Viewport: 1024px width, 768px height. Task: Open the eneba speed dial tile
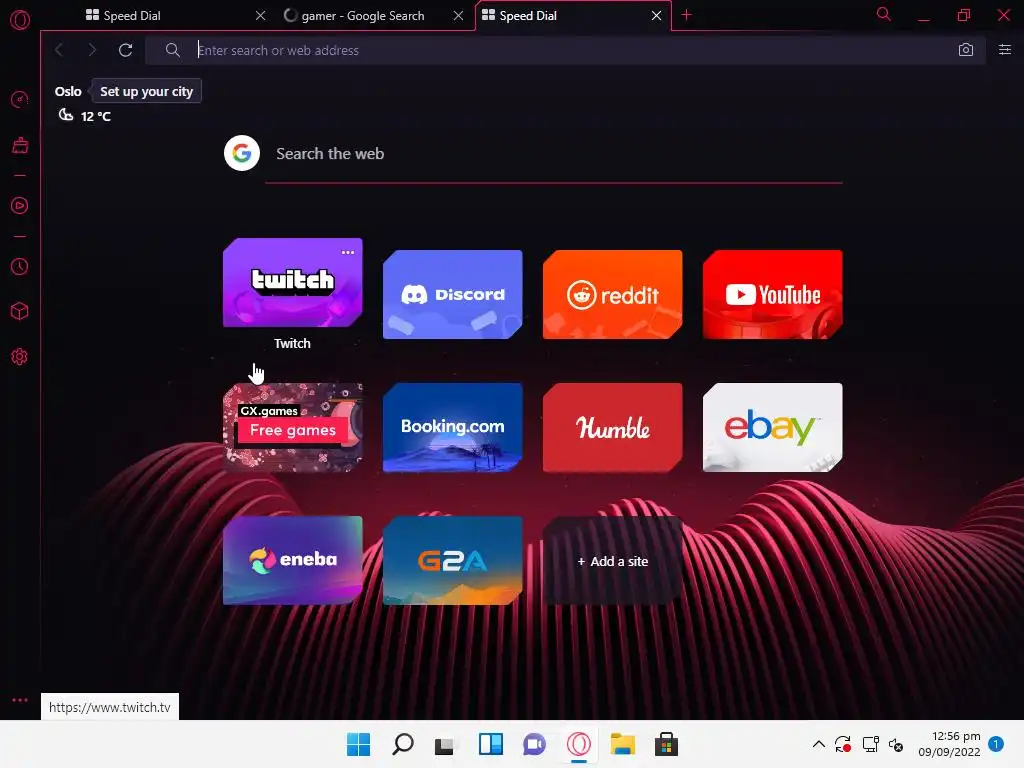tap(293, 561)
